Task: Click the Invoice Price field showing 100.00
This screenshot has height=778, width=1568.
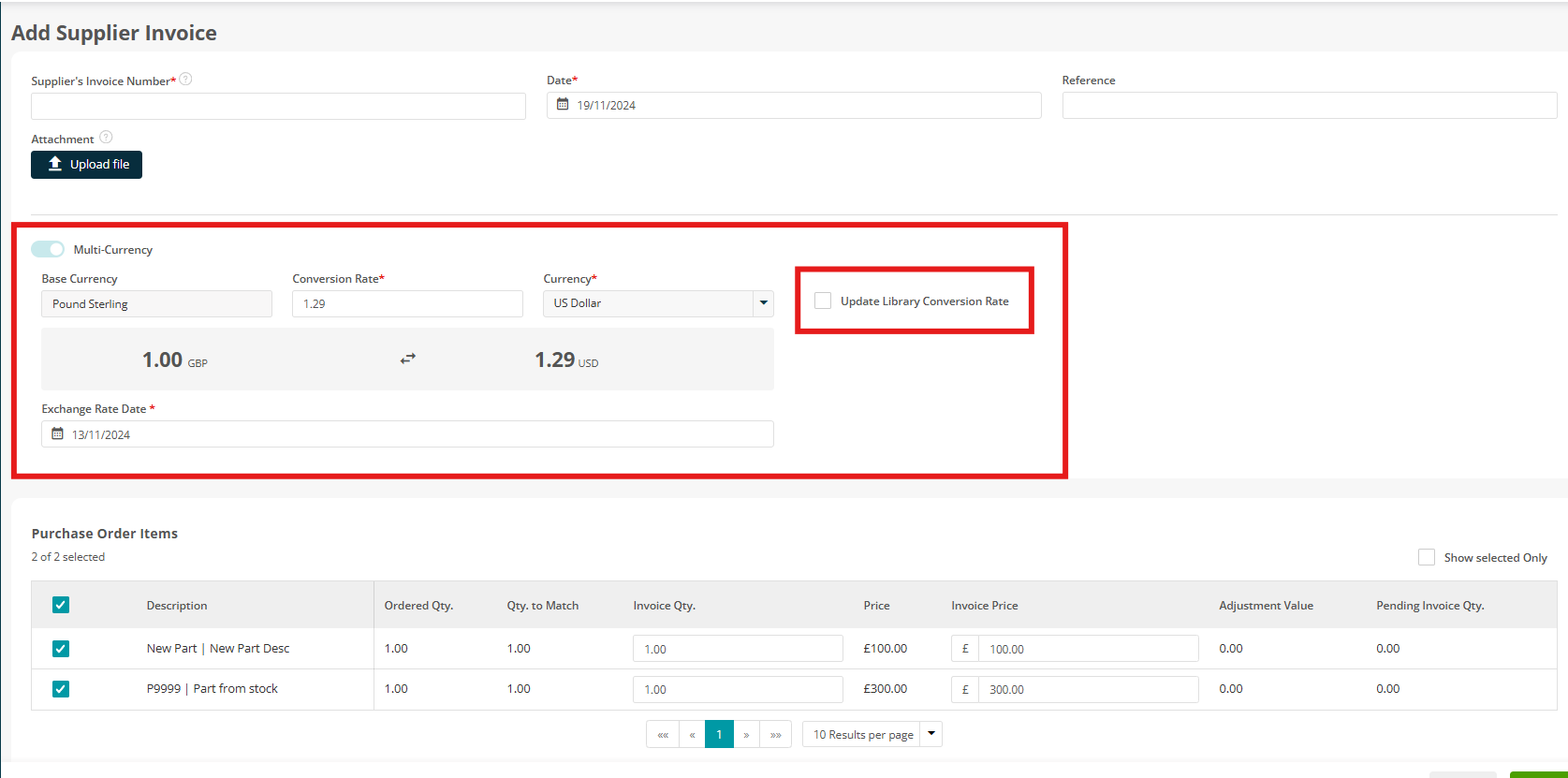Action: [1088, 649]
